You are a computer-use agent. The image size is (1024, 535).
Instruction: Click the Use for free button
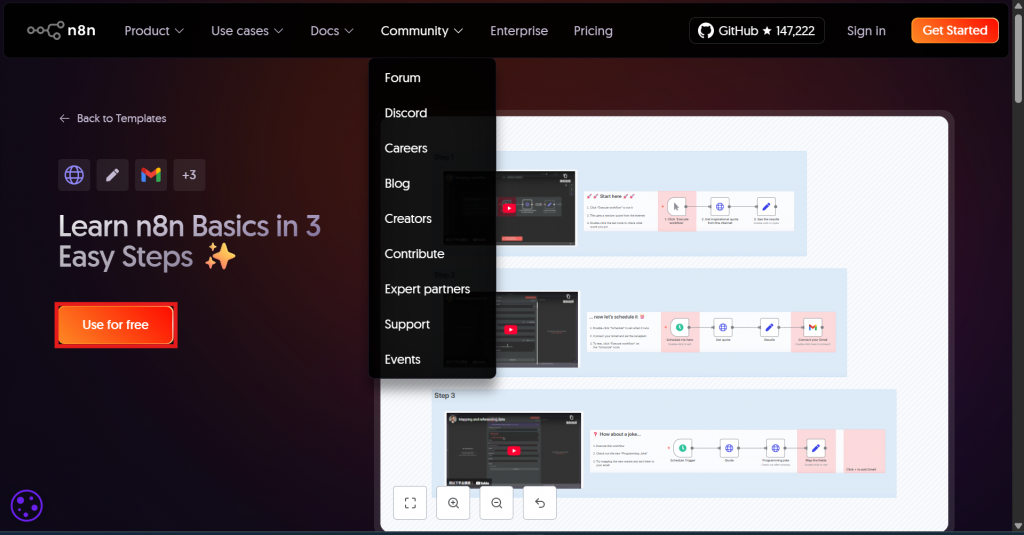point(116,325)
